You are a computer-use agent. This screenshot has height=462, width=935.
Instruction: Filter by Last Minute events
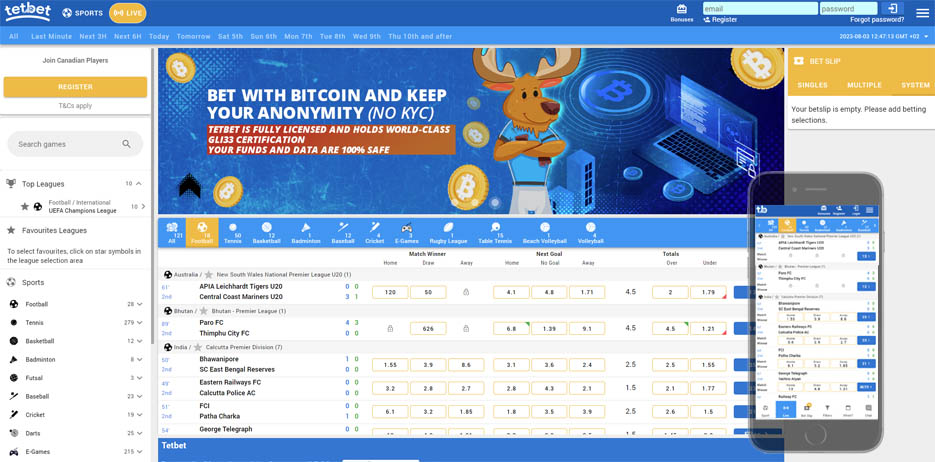click(x=51, y=36)
